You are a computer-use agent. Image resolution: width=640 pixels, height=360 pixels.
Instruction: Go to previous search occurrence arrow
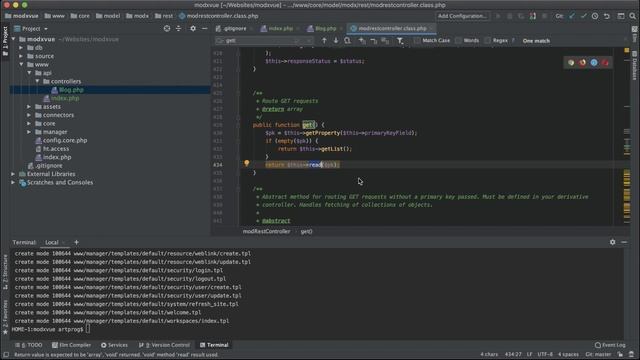[324, 40]
